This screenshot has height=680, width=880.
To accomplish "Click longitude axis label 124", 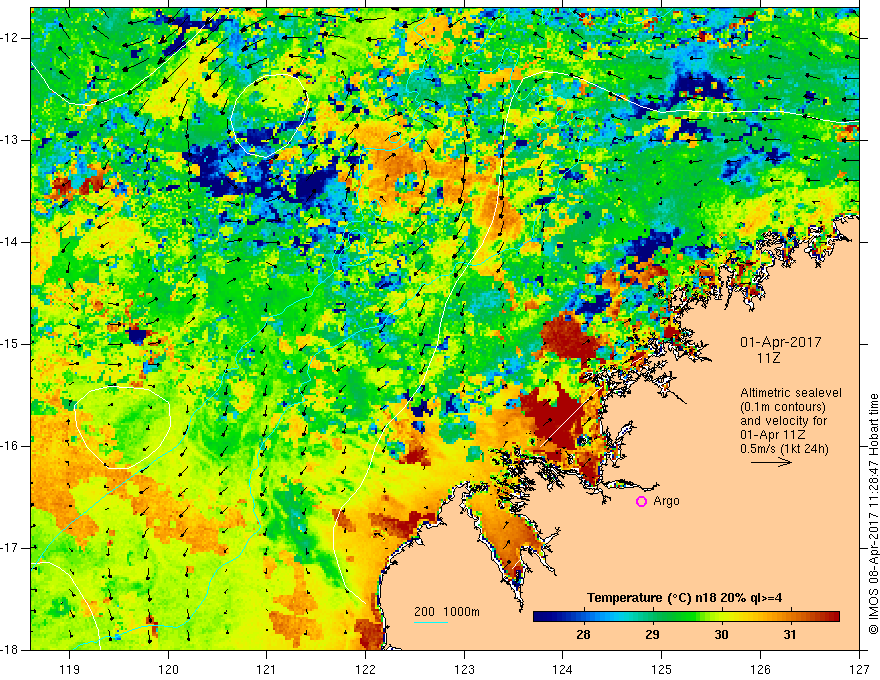I will [x=562, y=669].
